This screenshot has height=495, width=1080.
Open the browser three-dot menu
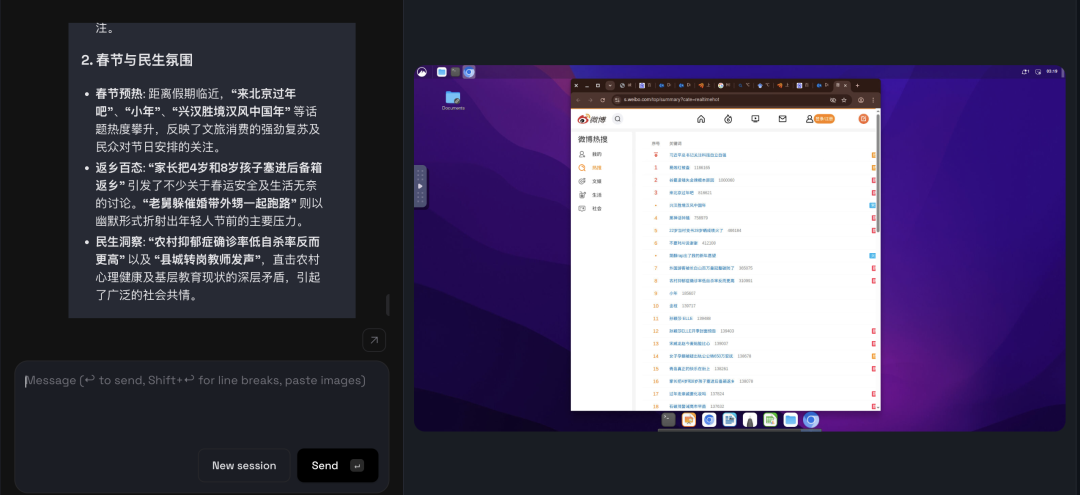(873, 100)
